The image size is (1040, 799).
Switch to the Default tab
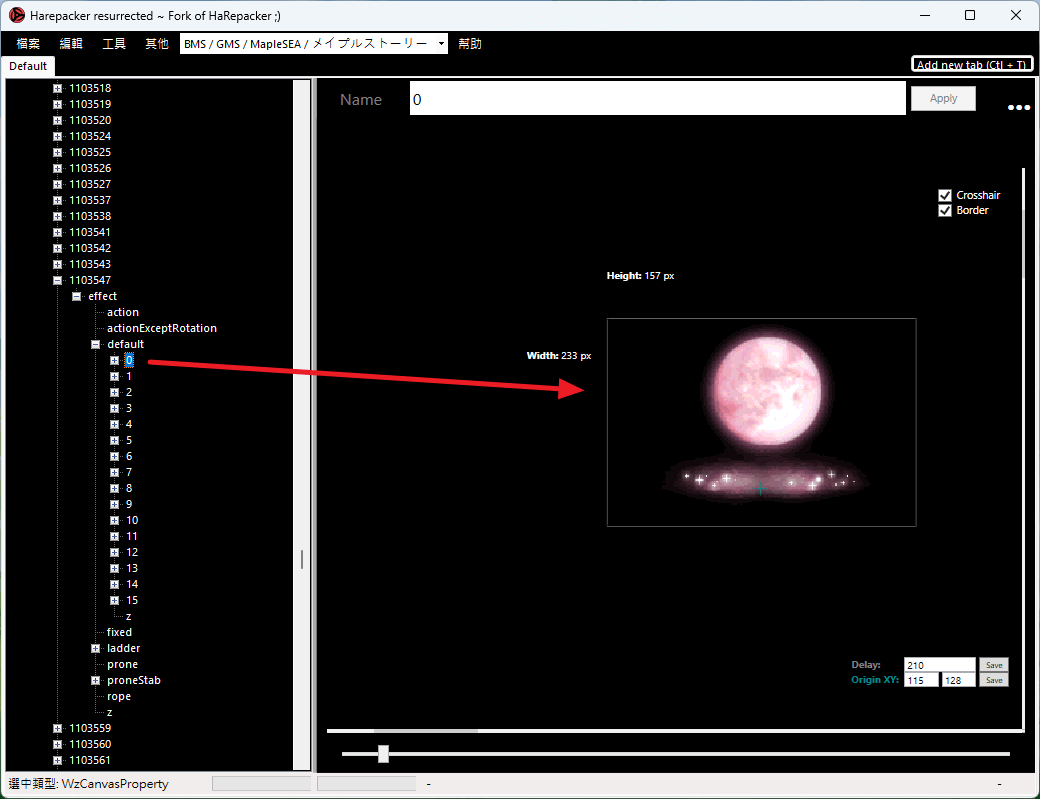[x=28, y=66]
